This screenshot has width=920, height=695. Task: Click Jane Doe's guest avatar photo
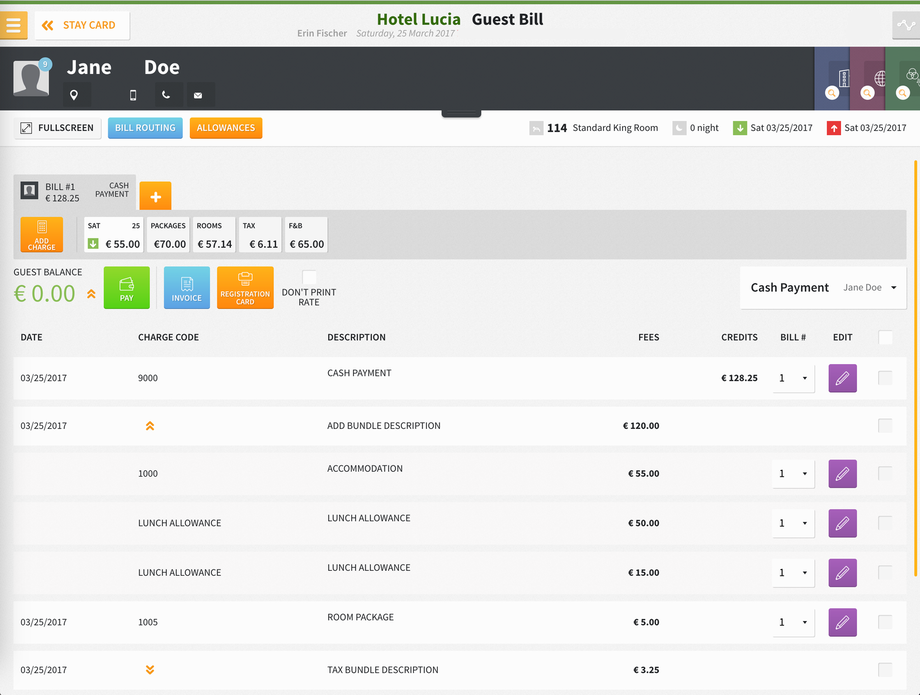pos(31,78)
